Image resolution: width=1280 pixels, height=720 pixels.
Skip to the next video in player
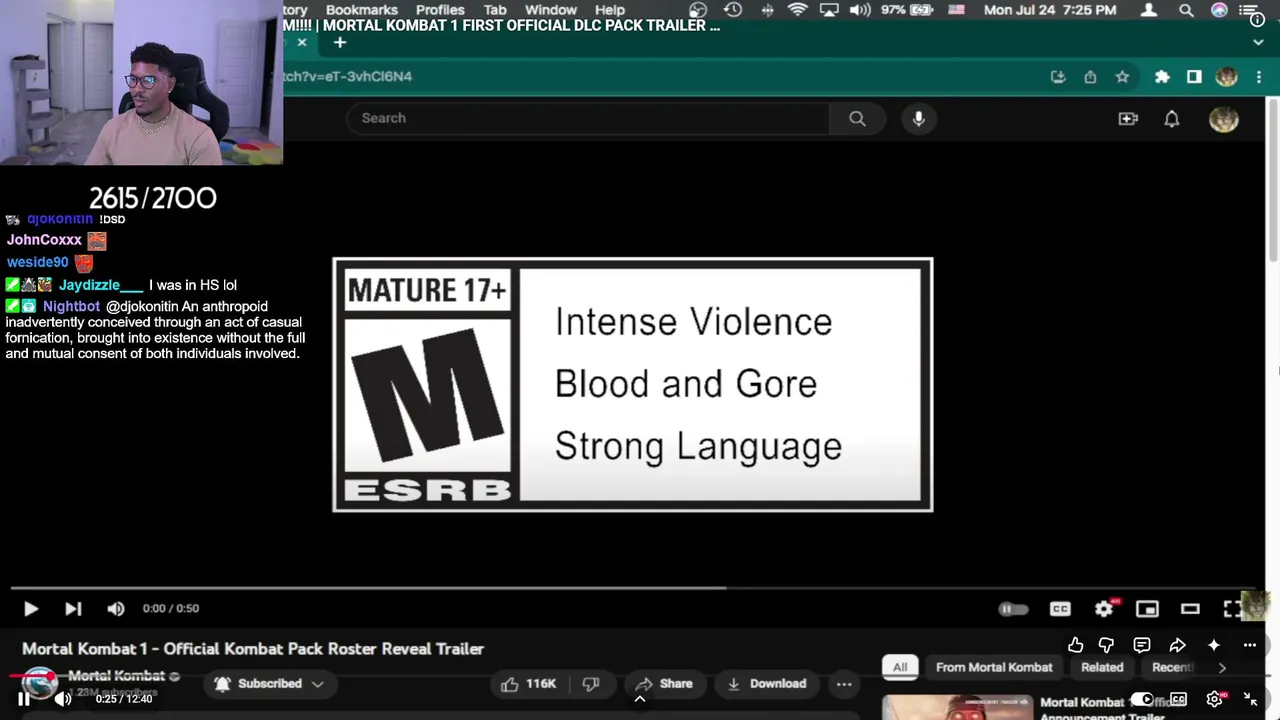(73, 608)
